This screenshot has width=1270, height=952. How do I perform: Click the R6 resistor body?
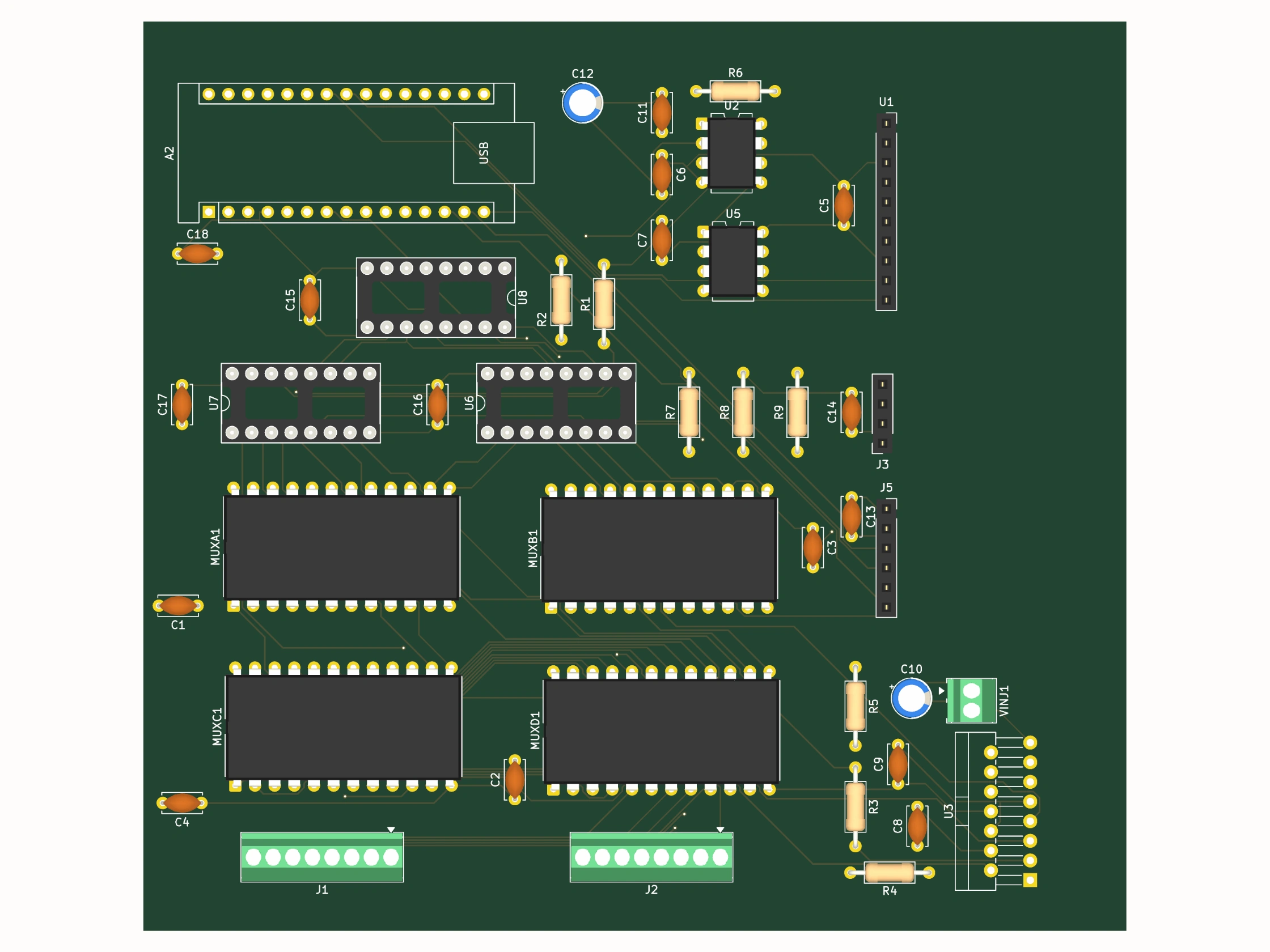pos(735,91)
